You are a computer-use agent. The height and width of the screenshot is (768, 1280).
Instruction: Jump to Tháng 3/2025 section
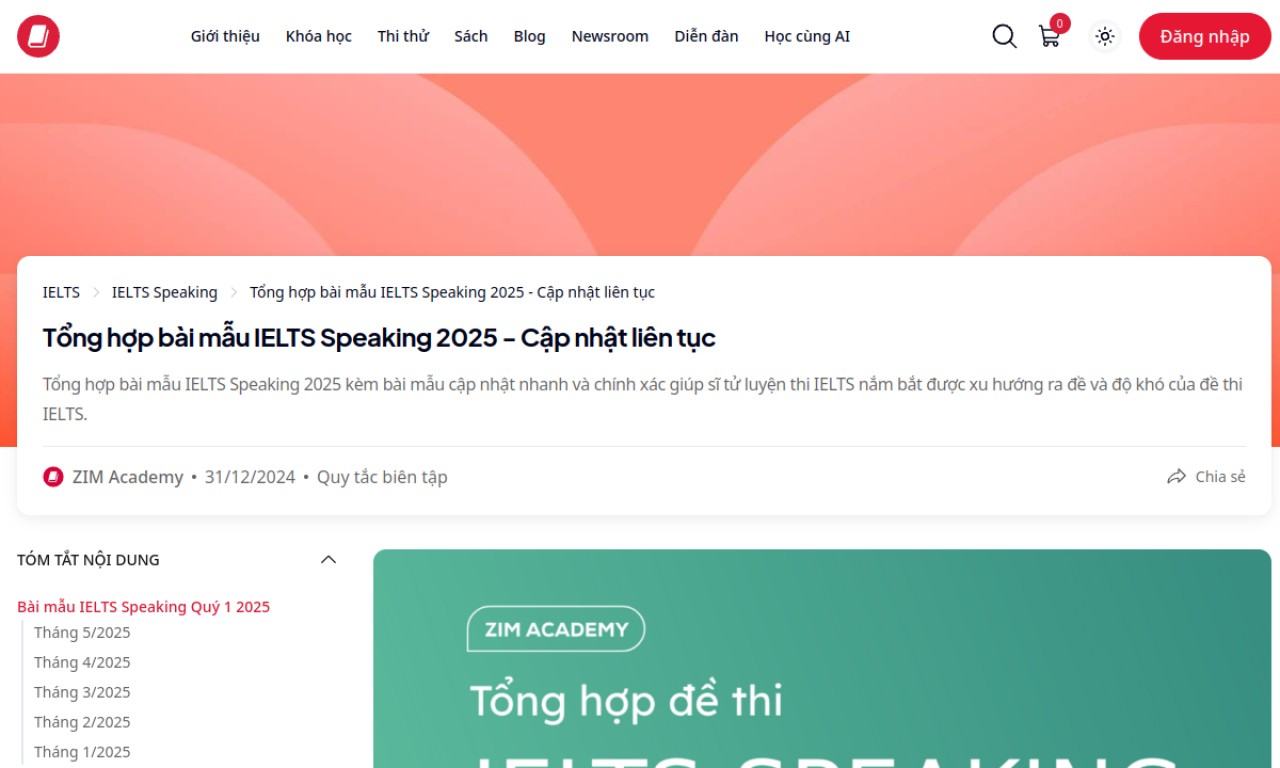(x=82, y=692)
